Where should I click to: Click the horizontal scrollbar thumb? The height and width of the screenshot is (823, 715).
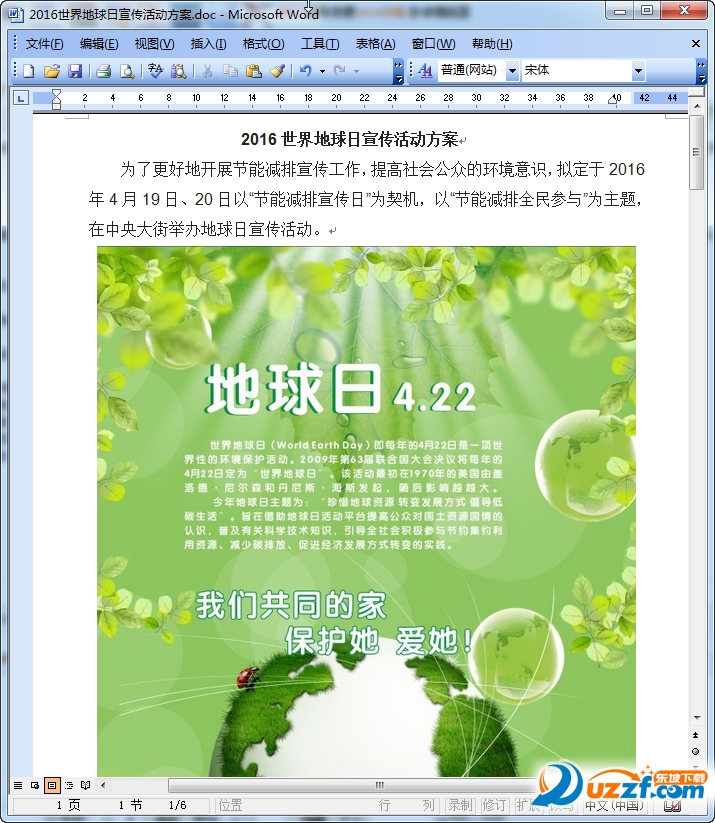(379, 785)
